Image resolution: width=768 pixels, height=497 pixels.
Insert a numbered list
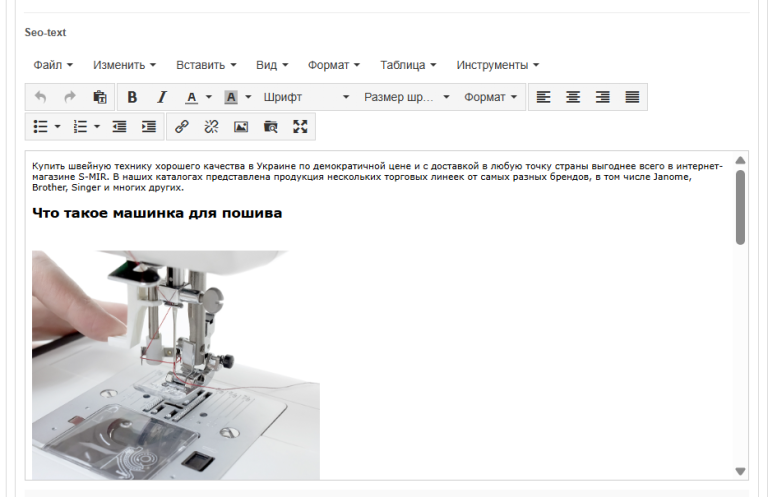[80, 127]
